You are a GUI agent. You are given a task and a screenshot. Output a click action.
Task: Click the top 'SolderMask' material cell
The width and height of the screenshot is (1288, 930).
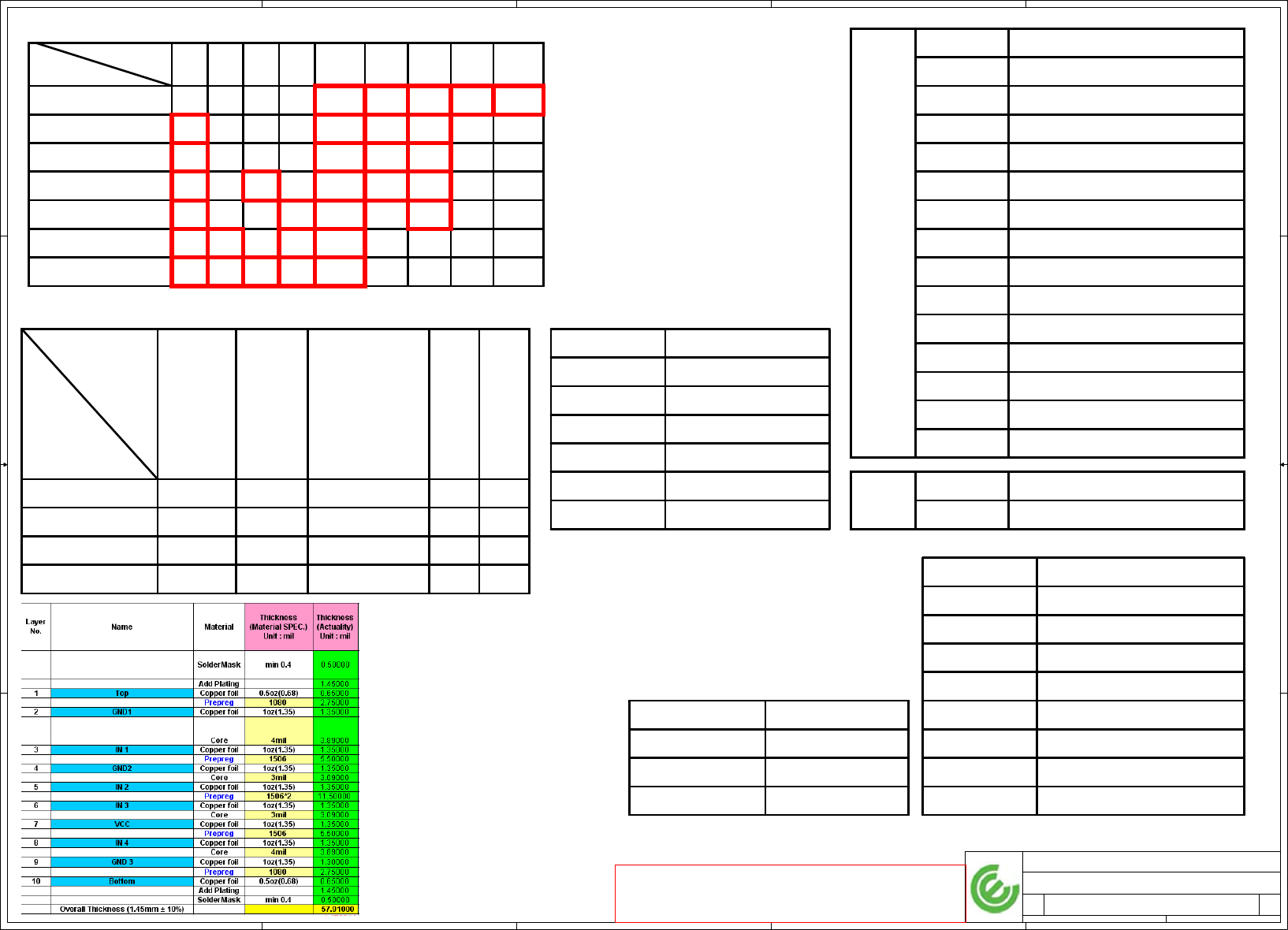[219, 664]
